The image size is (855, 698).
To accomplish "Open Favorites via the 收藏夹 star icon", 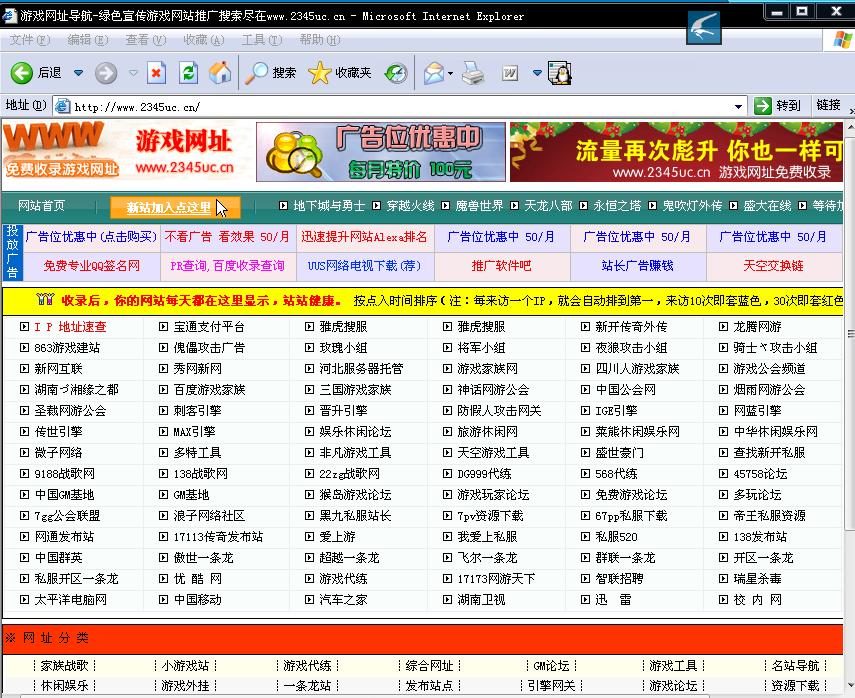I will 319,72.
